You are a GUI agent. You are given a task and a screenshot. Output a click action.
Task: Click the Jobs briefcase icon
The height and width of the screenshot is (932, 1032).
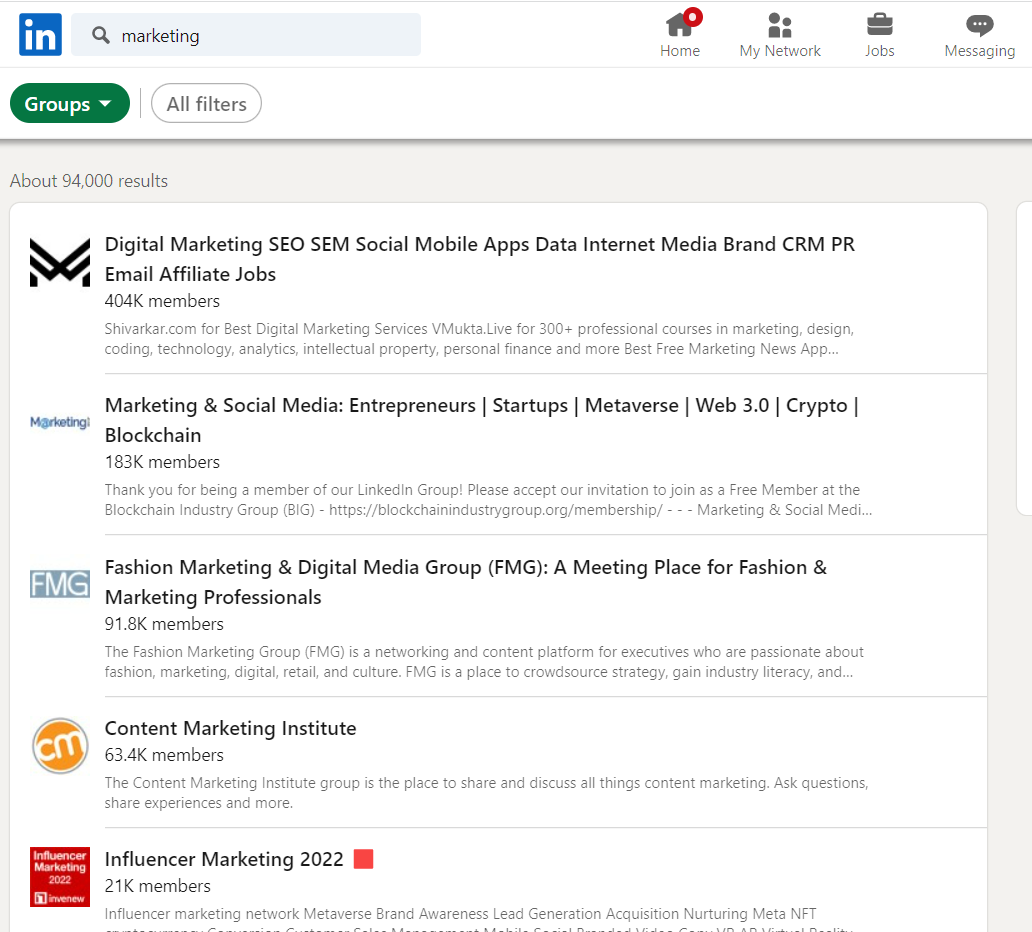tap(880, 27)
